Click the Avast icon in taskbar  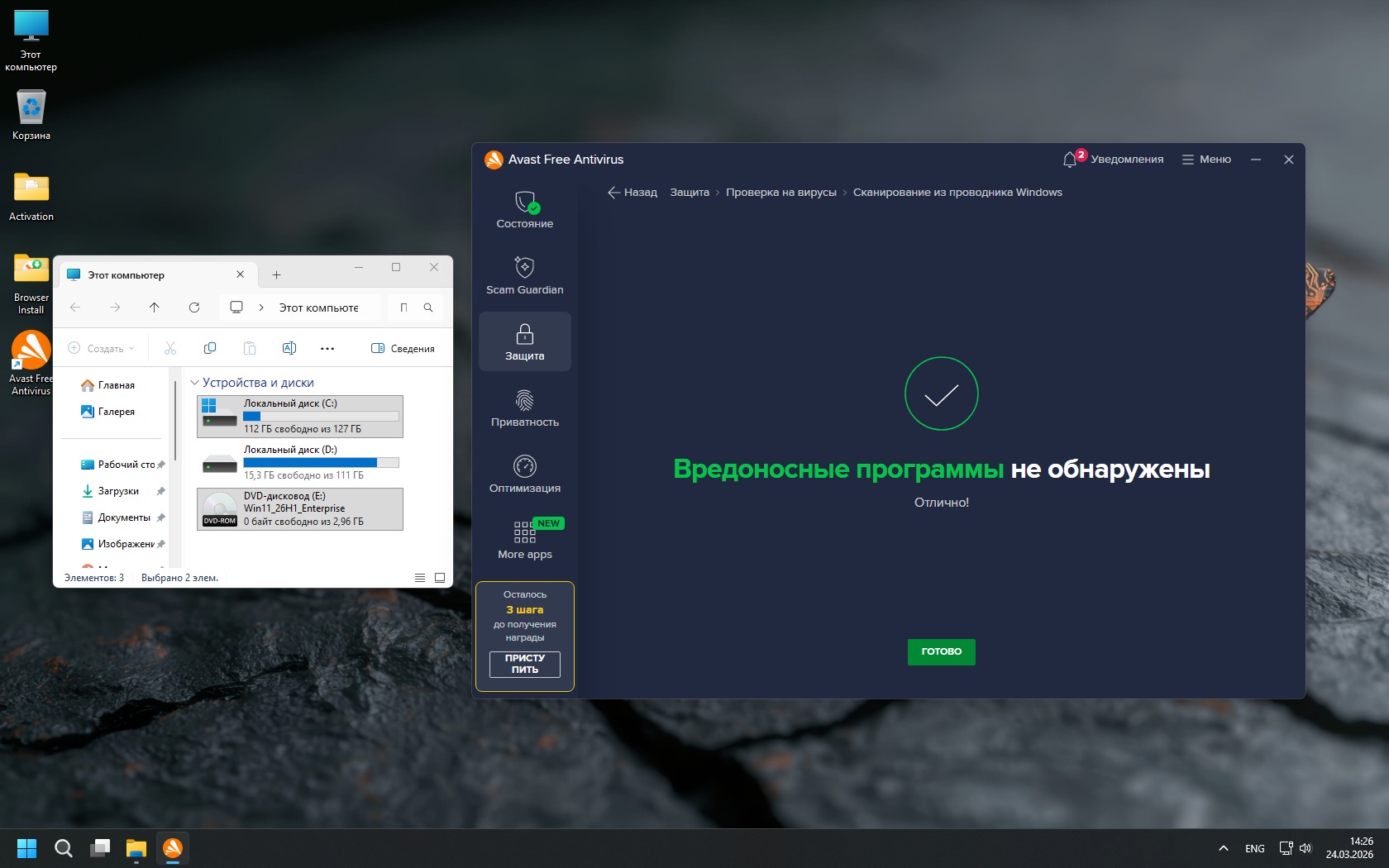point(172,848)
